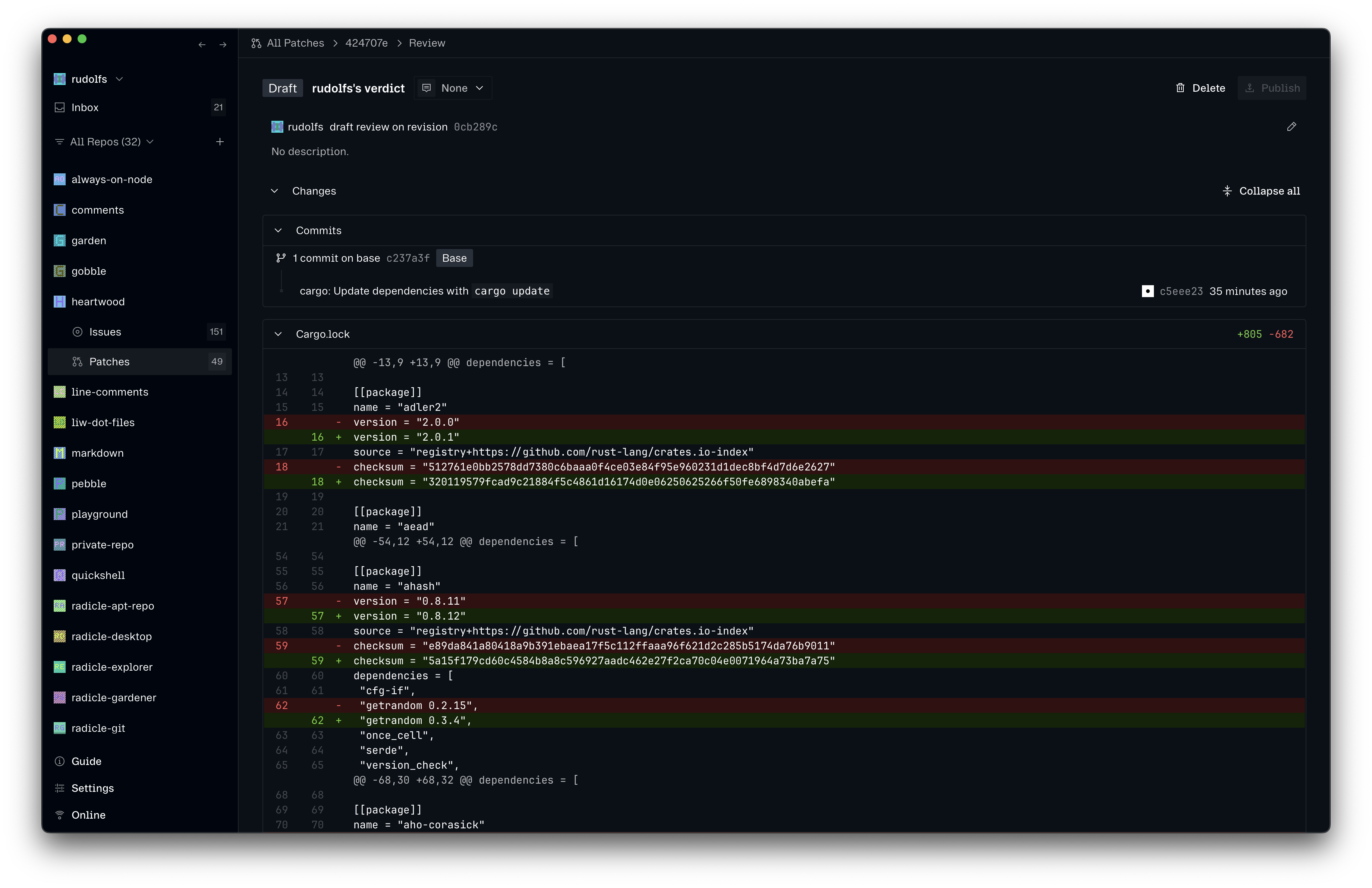Open the Inbox
The width and height of the screenshot is (1372, 888).
click(85, 108)
